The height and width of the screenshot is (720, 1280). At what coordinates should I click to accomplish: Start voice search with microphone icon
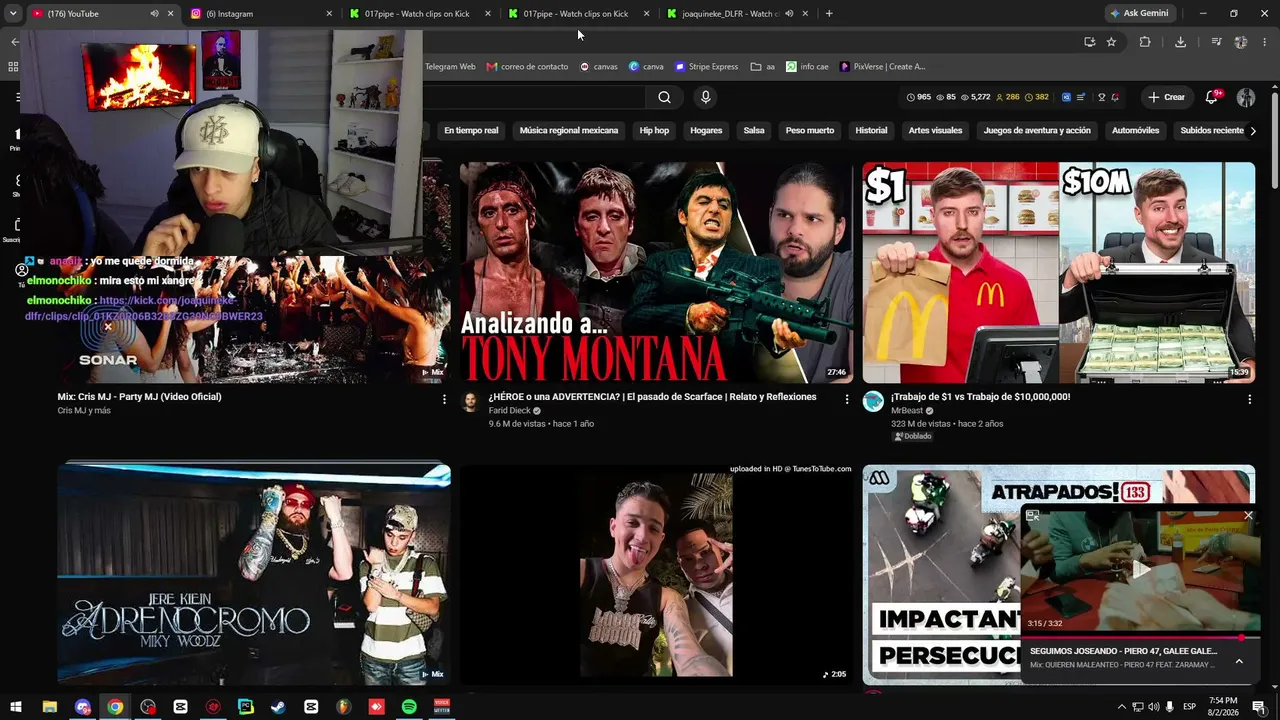click(x=705, y=97)
